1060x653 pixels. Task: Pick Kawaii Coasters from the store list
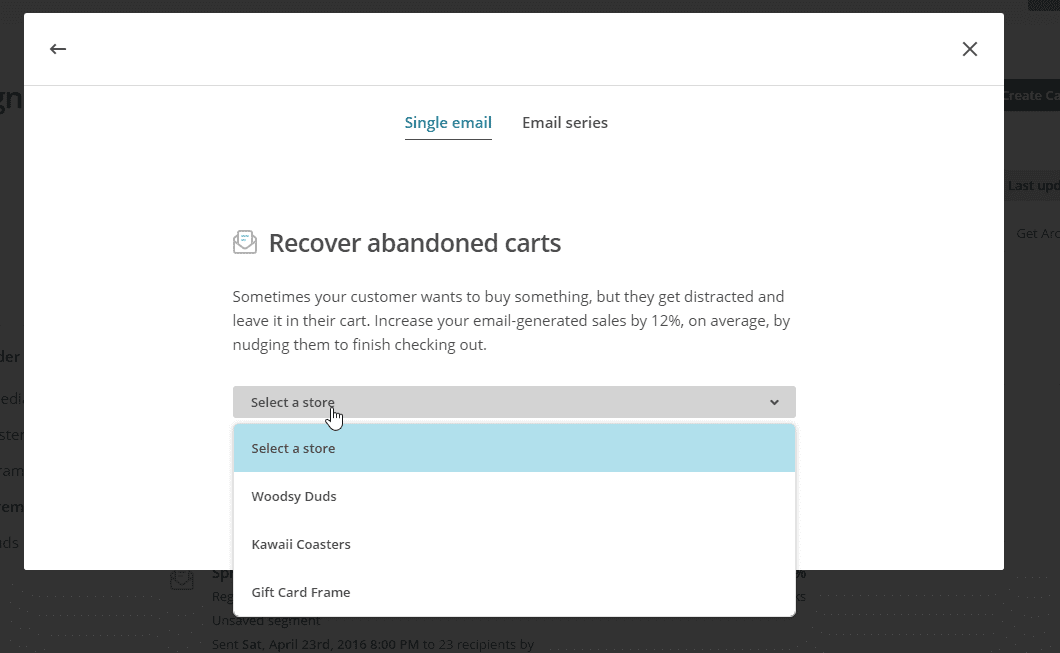coord(514,544)
